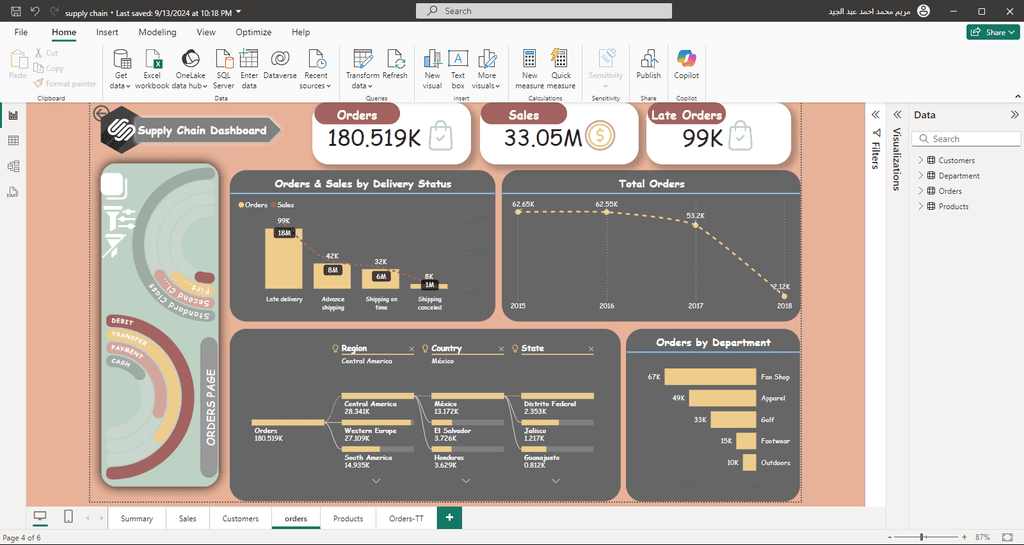This screenshot has height=545, width=1024.
Task: Open Transform data queries
Action: (x=362, y=69)
